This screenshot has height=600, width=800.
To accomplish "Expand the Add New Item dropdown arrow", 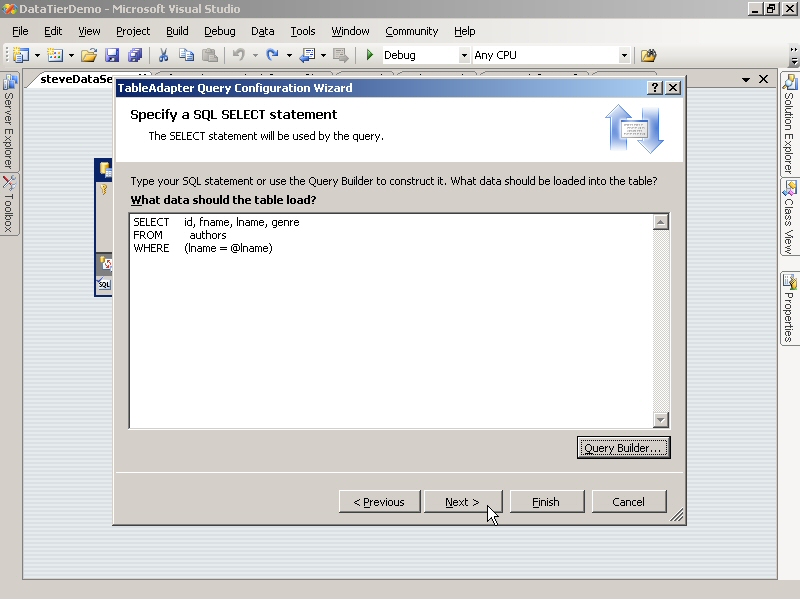I will 71,55.
